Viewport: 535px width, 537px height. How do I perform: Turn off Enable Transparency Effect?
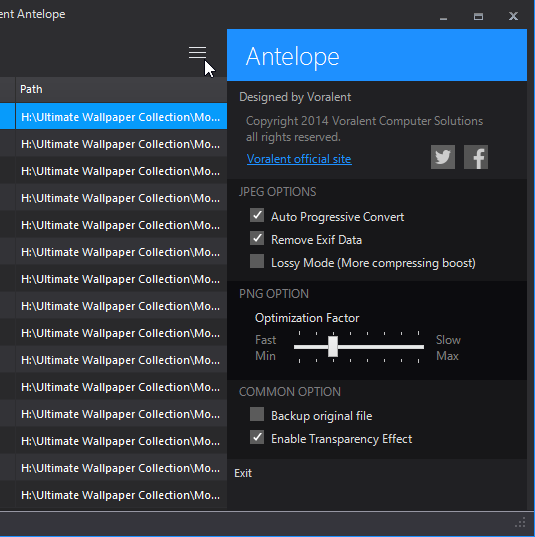(x=257, y=437)
